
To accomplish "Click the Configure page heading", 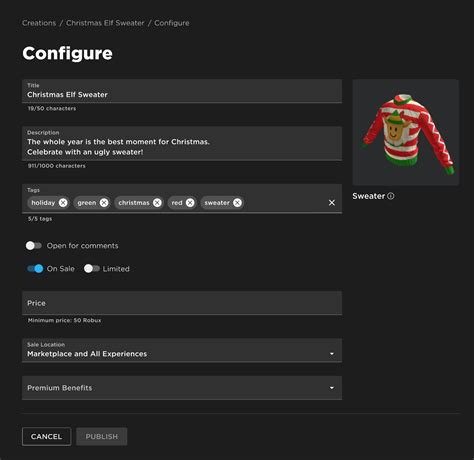I will [x=68, y=53].
